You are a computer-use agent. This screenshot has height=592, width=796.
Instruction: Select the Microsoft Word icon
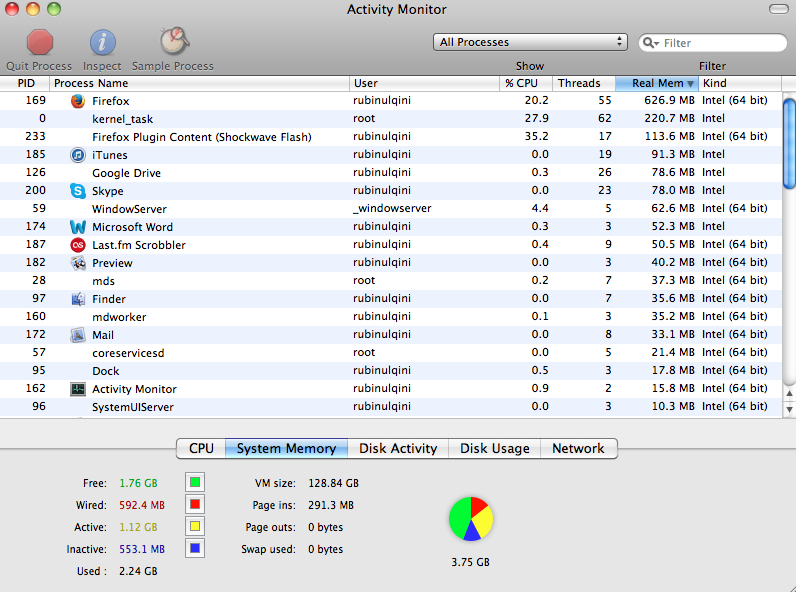click(78, 226)
